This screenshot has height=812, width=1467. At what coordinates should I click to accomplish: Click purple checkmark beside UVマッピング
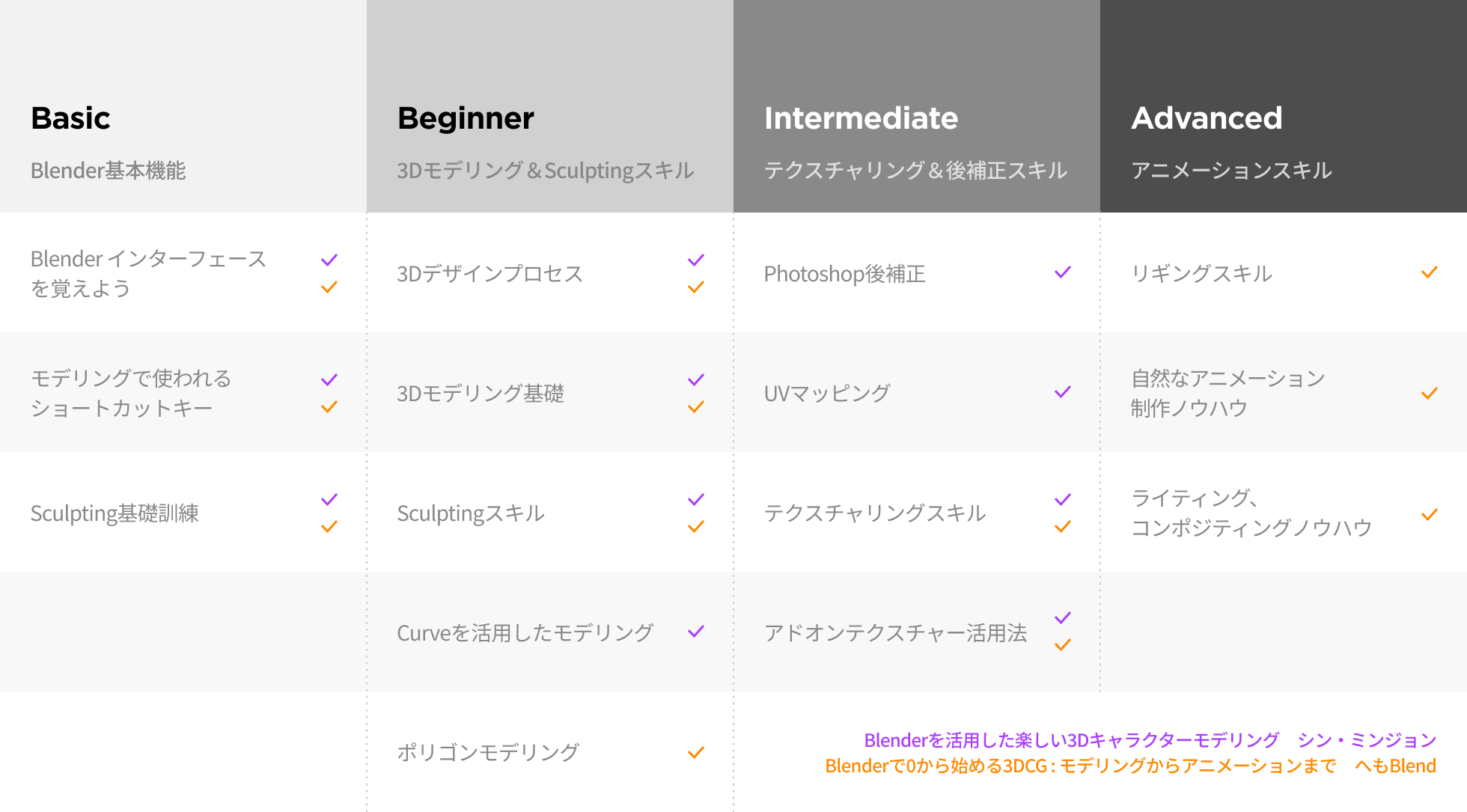coord(1063,391)
